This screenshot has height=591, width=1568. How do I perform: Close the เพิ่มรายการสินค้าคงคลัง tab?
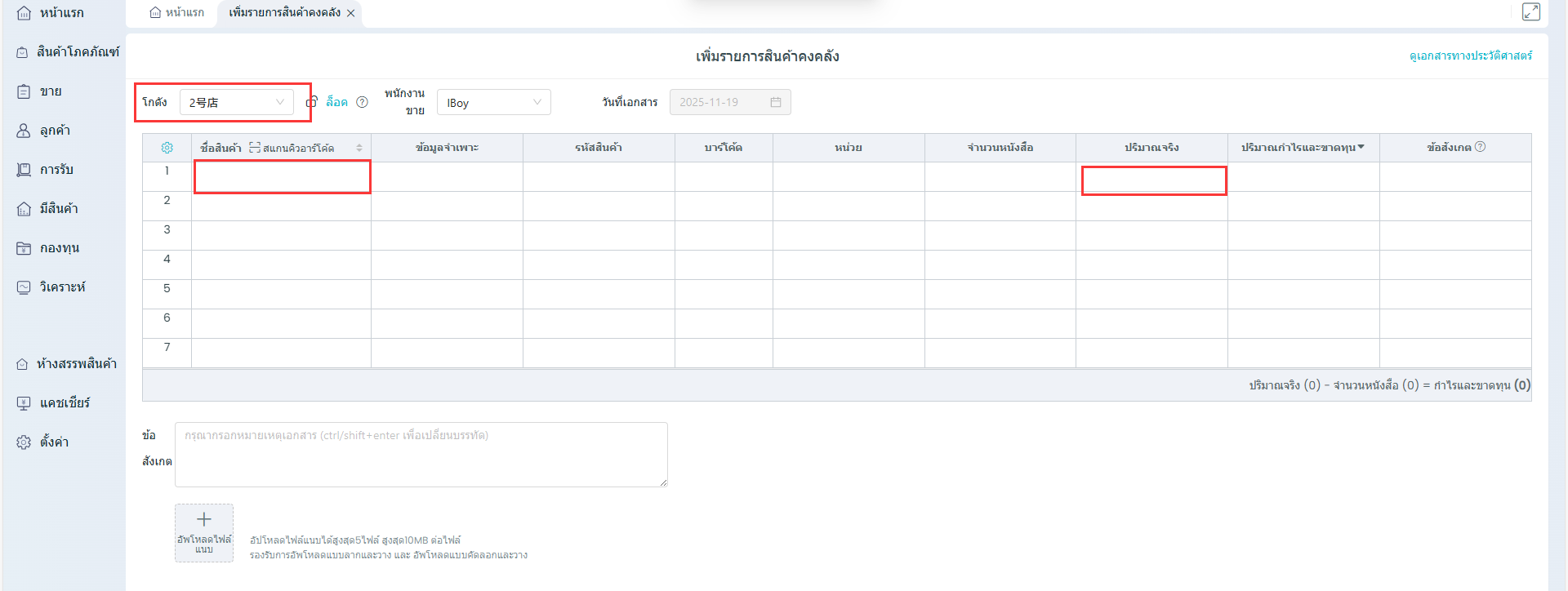coord(351,13)
